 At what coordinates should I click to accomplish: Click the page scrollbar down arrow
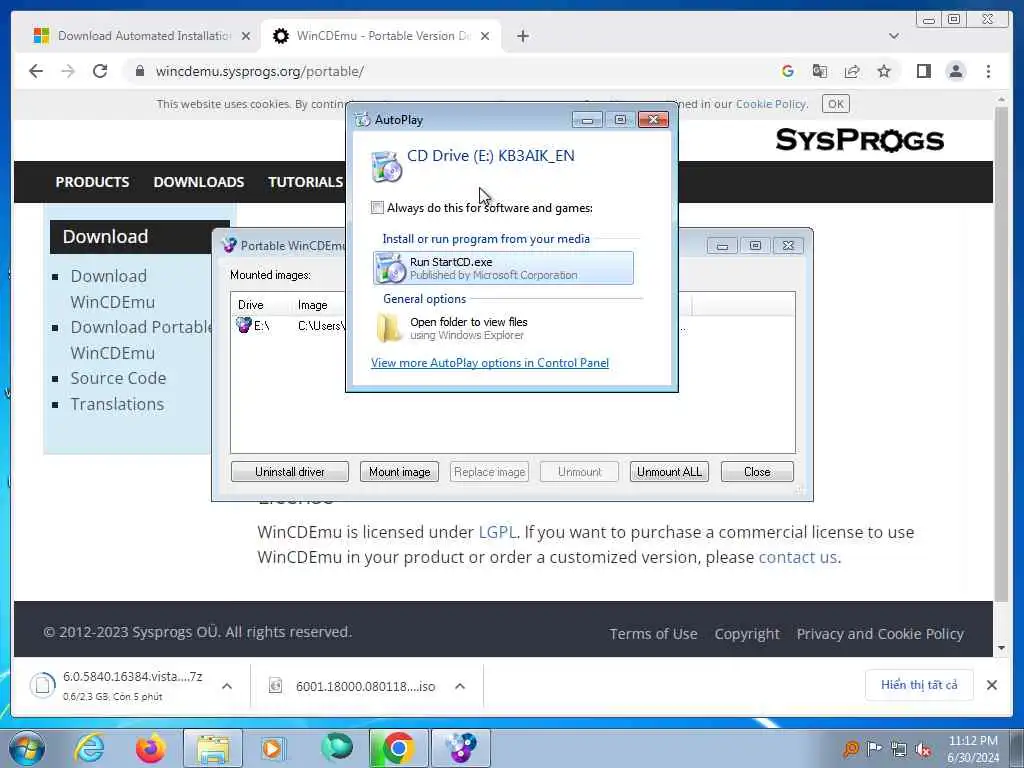click(x=1002, y=648)
